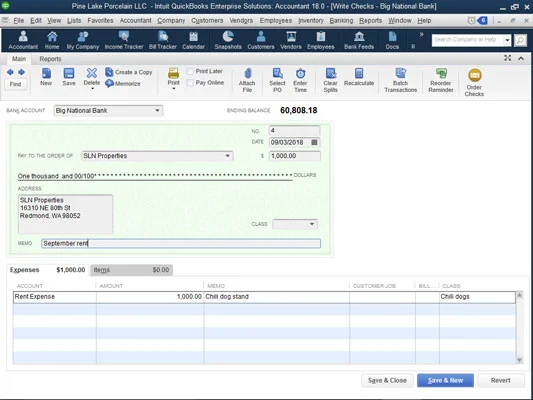Expand the Class dropdown on the check
This screenshot has width=533, height=400.
pyautogui.click(x=312, y=224)
